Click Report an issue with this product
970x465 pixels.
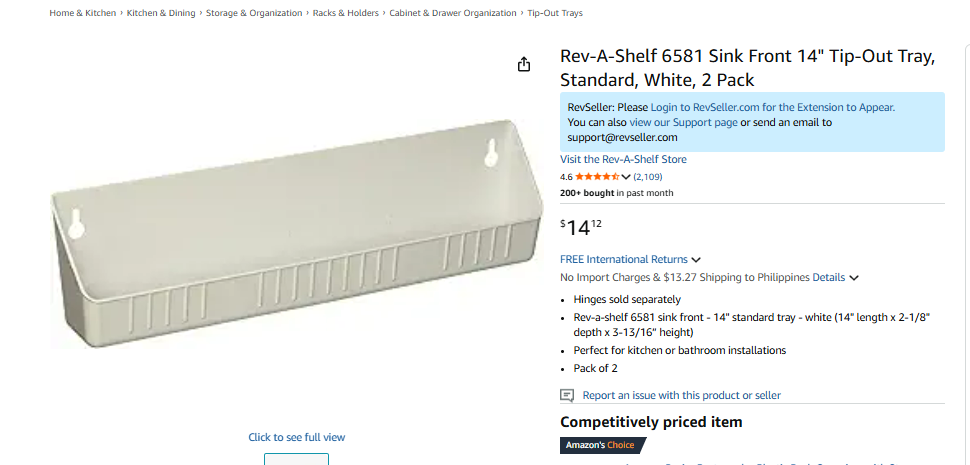click(681, 395)
